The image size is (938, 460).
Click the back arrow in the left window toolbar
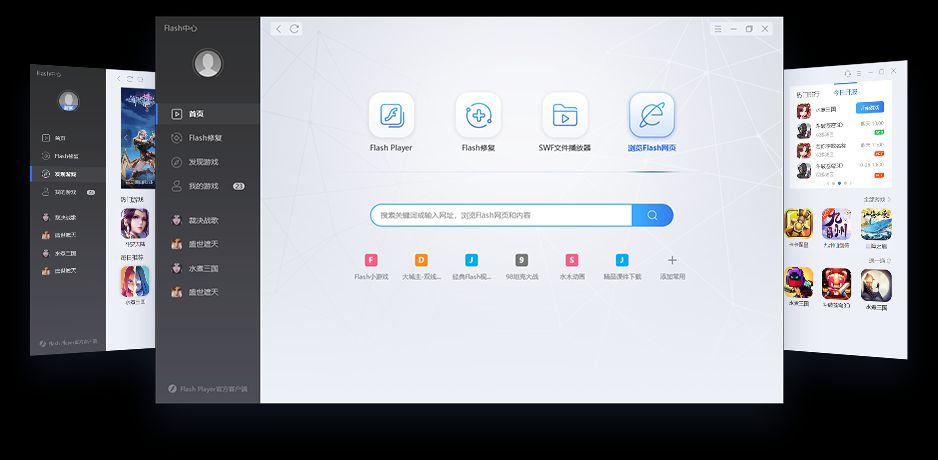click(x=118, y=79)
